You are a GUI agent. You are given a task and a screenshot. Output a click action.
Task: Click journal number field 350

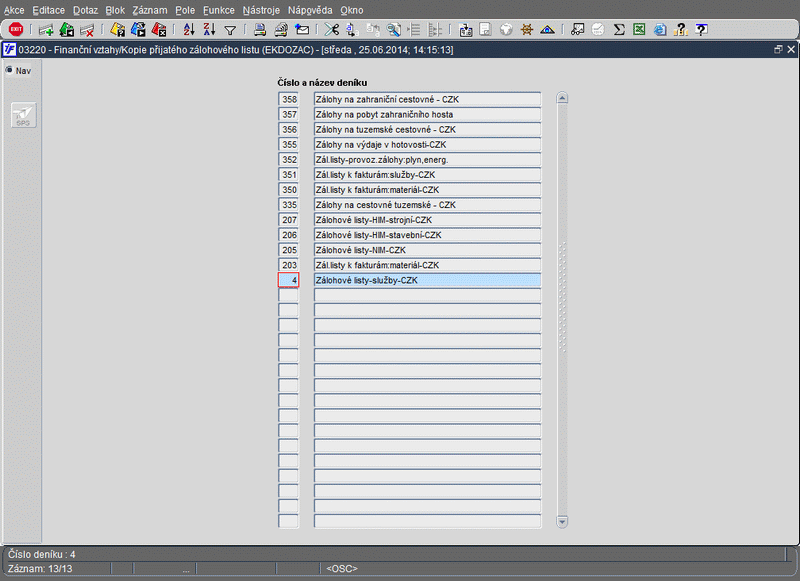click(x=288, y=190)
